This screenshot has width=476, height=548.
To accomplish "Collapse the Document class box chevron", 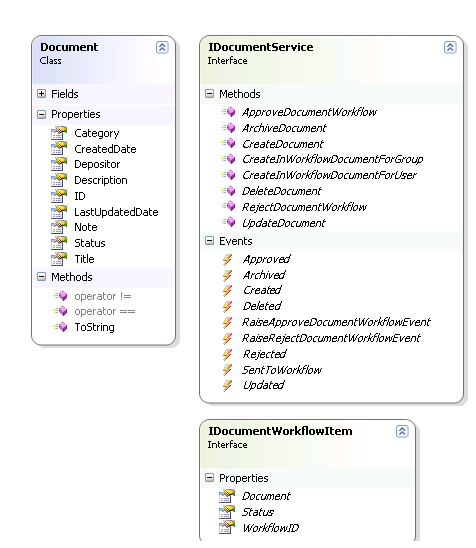I will (162, 47).
